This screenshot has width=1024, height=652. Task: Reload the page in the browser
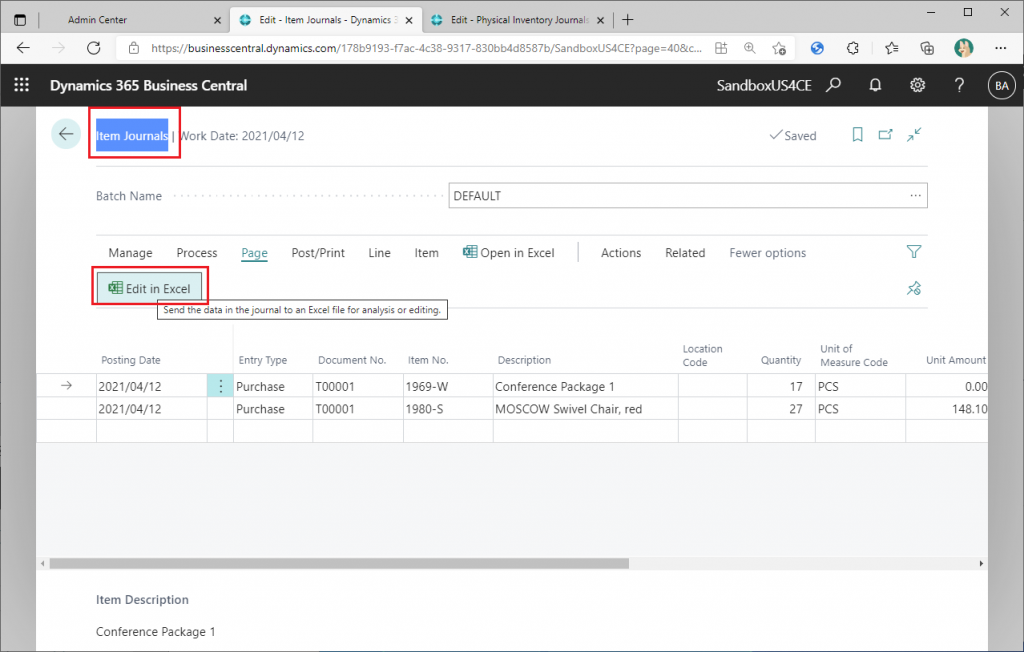94,48
